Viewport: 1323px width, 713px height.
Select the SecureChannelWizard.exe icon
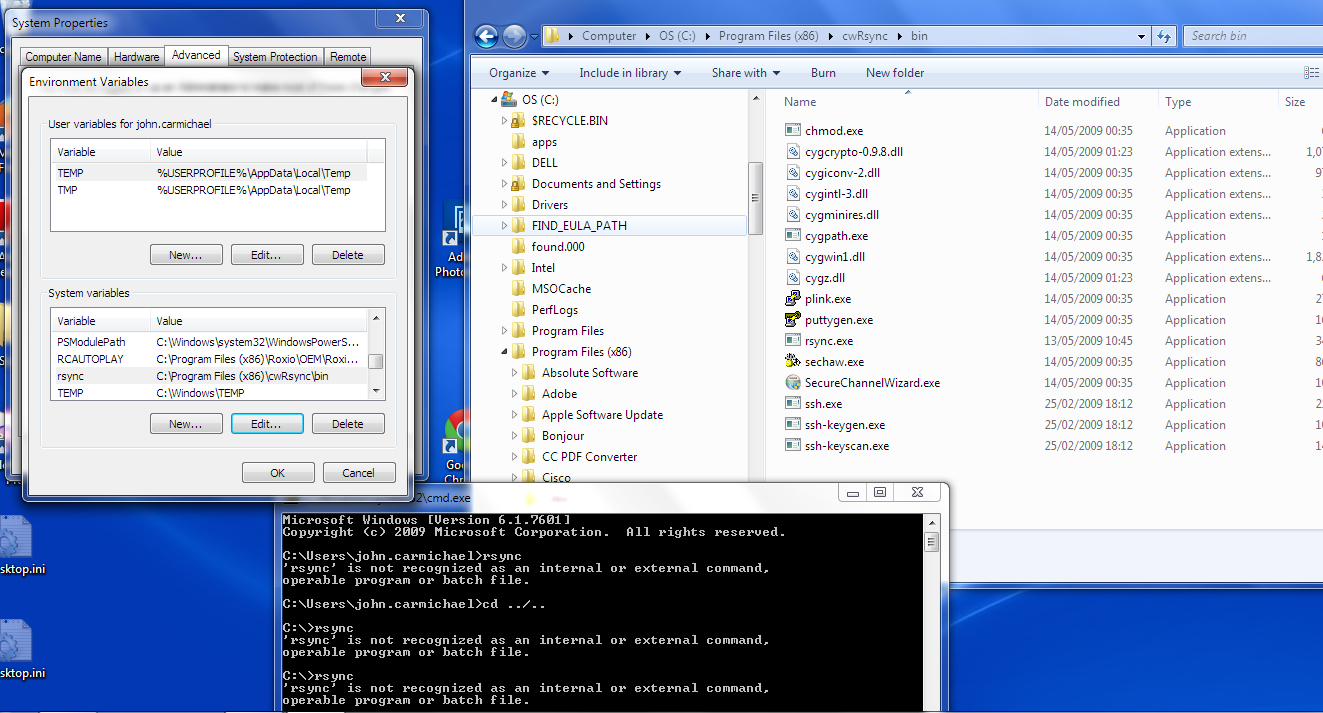[793, 383]
